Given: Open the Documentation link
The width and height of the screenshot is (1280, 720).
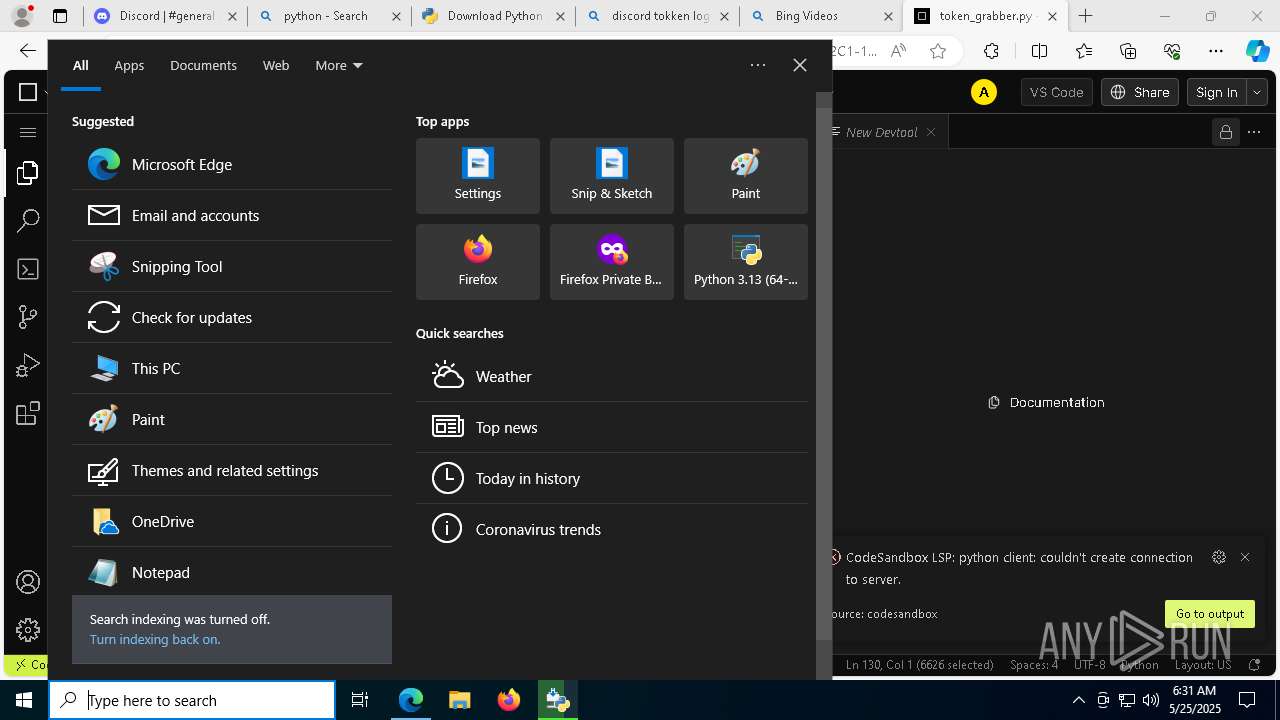Looking at the screenshot, I should [x=1046, y=402].
